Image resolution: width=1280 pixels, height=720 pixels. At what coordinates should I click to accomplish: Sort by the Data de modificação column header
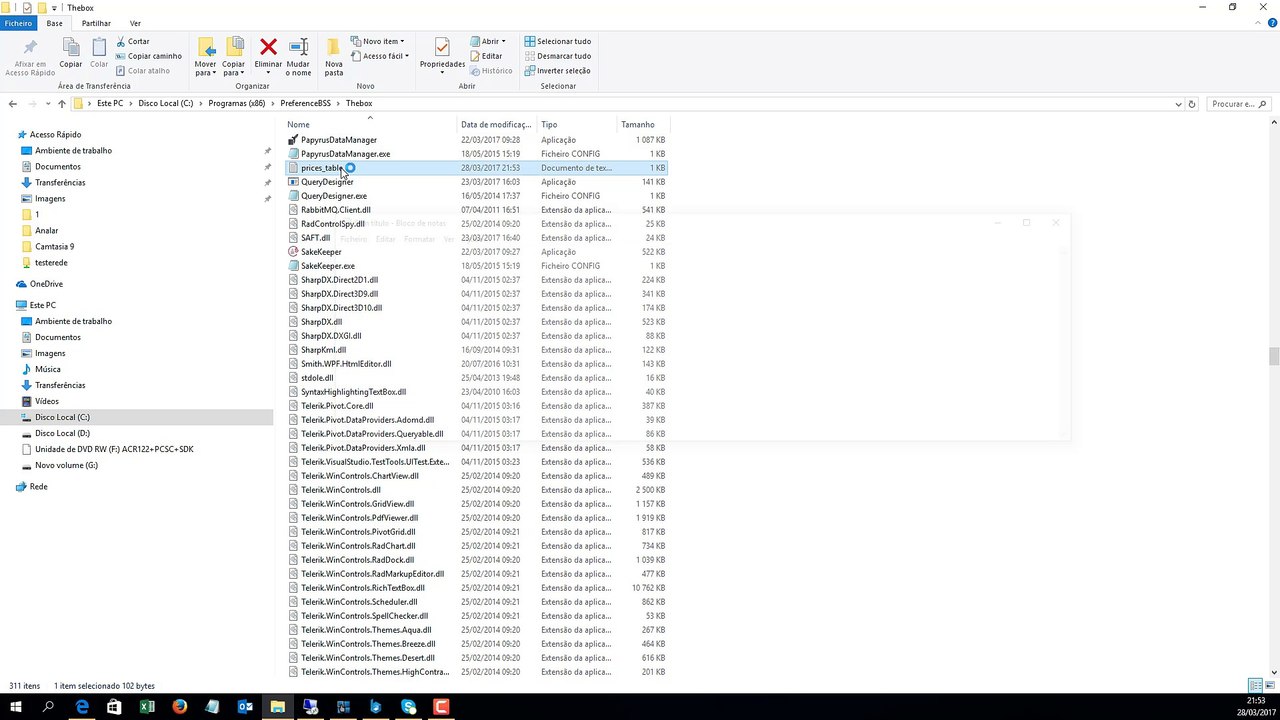496,125
